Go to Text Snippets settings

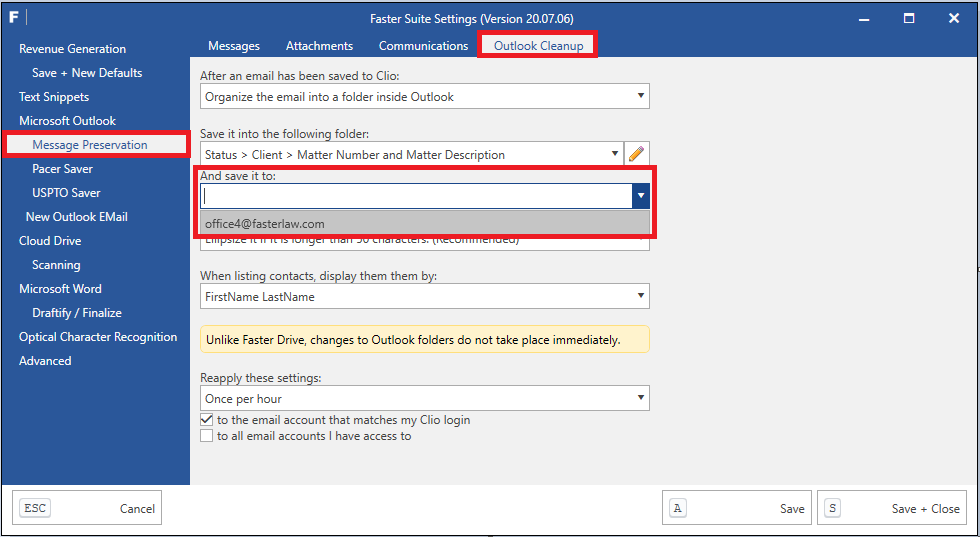pos(54,97)
